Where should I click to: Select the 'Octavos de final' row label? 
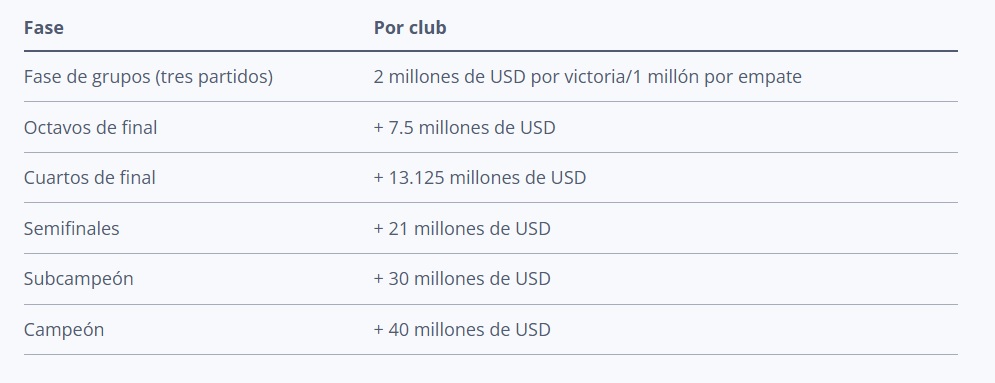pos(90,127)
